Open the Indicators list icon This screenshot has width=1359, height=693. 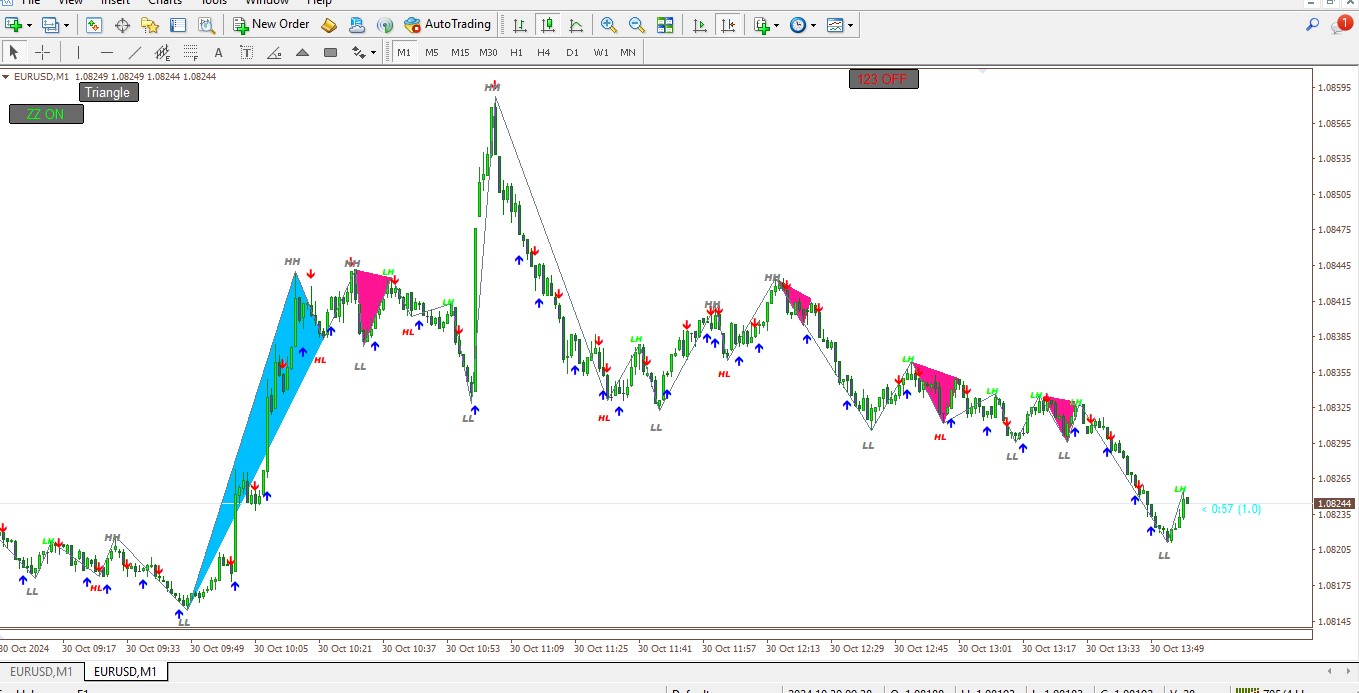click(762, 25)
